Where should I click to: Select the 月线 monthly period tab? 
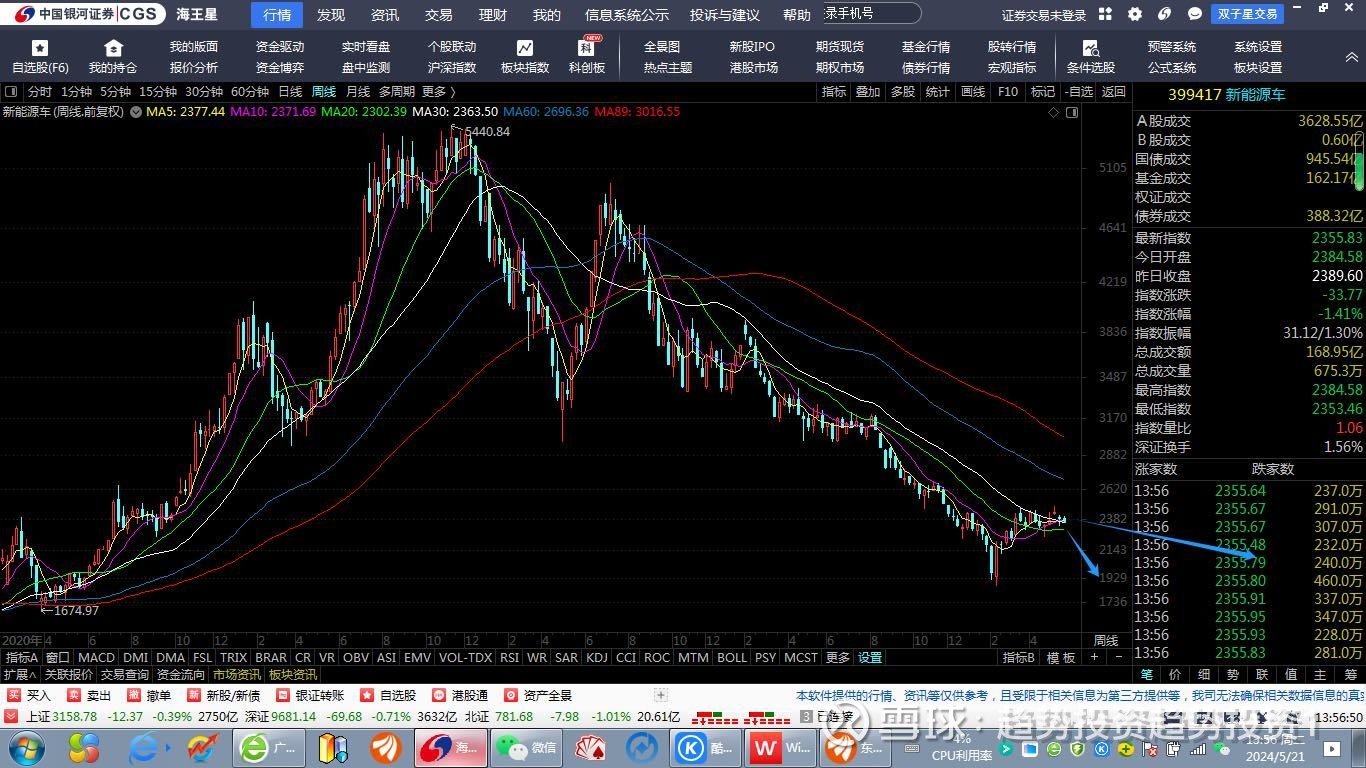pyautogui.click(x=357, y=92)
